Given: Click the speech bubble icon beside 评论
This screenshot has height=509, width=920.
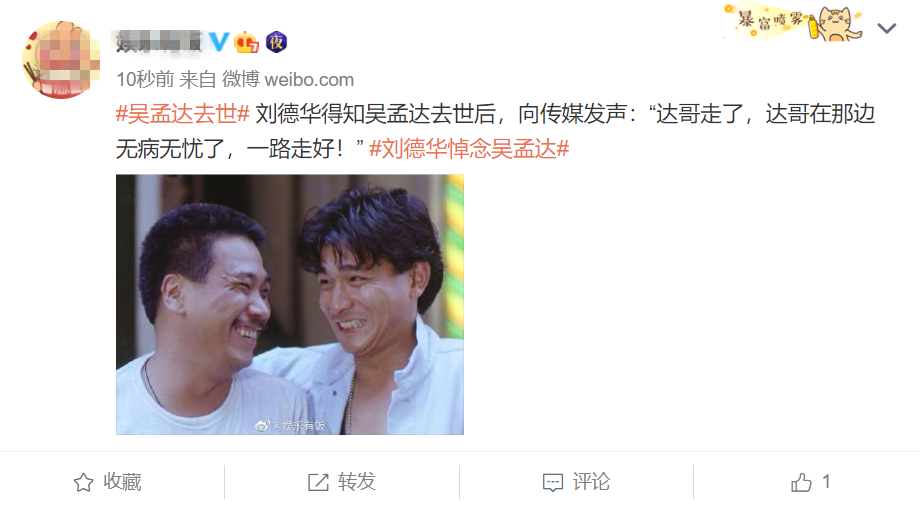Looking at the screenshot, I should point(553,483).
